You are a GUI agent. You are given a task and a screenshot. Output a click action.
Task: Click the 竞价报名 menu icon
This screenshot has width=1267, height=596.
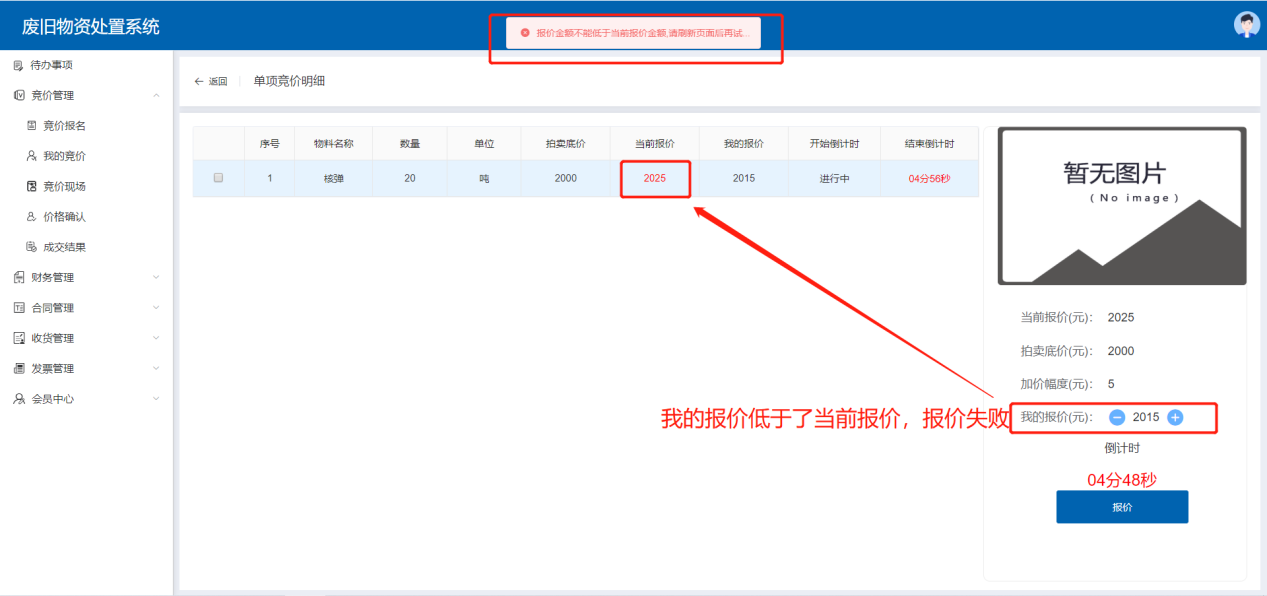[31, 126]
